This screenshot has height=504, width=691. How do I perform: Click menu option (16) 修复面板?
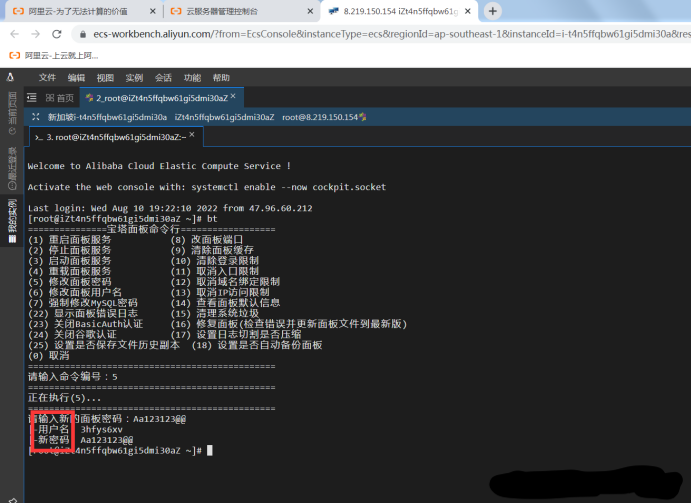(289, 324)
